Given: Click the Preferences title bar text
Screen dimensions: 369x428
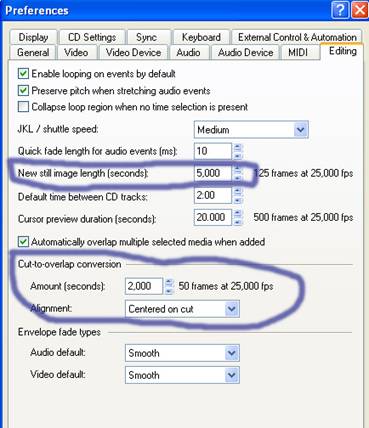Looking at the screenshot, I should pos(37,10).
